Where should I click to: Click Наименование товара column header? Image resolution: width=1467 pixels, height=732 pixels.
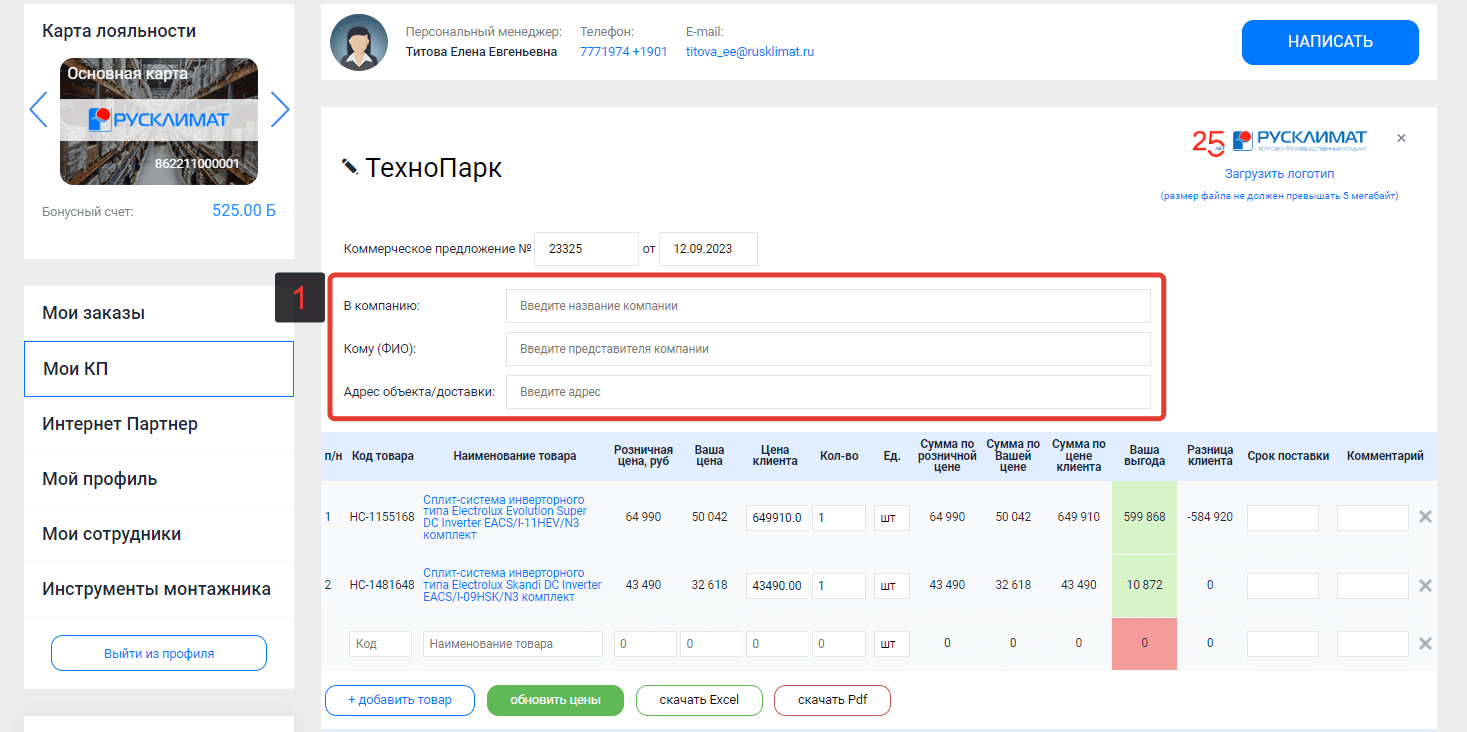coord(515,456)
